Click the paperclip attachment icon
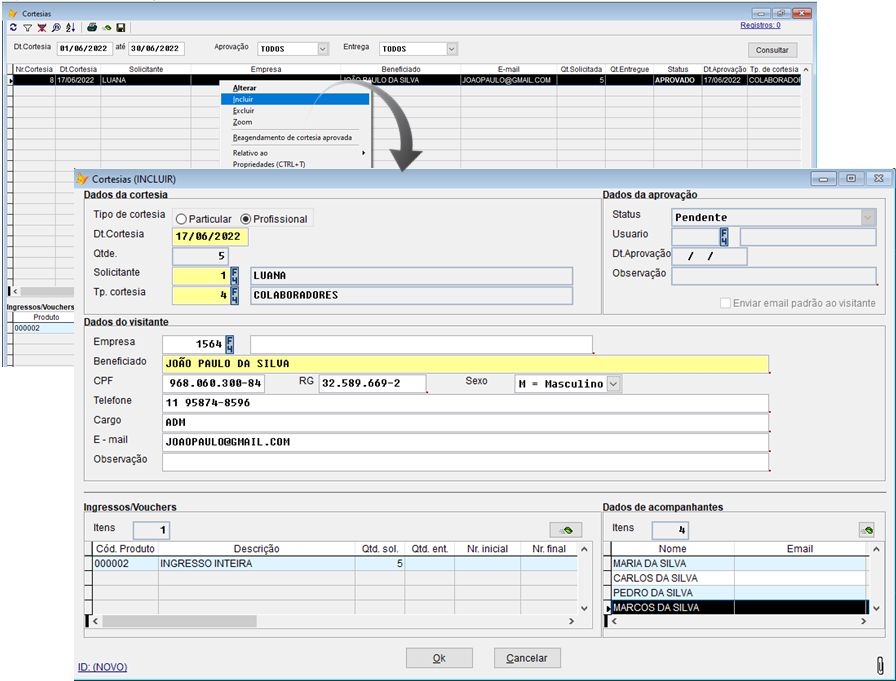This screenshot has width=896, height=681. point(878,664)
